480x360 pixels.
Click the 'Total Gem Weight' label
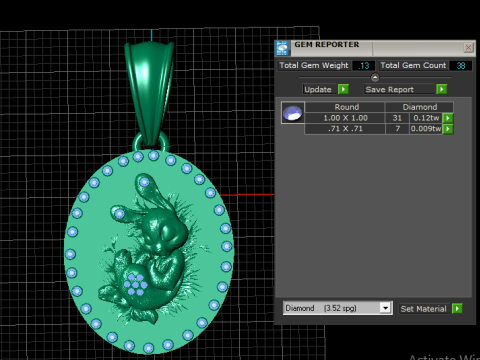(314, 65)
